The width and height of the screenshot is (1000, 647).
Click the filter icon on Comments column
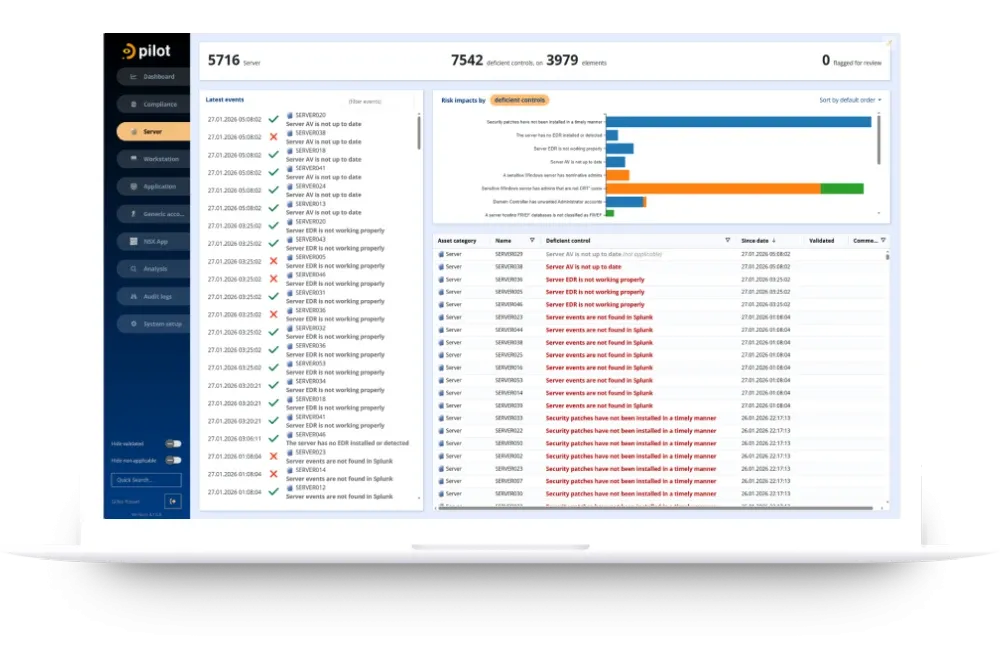[883, 241]
